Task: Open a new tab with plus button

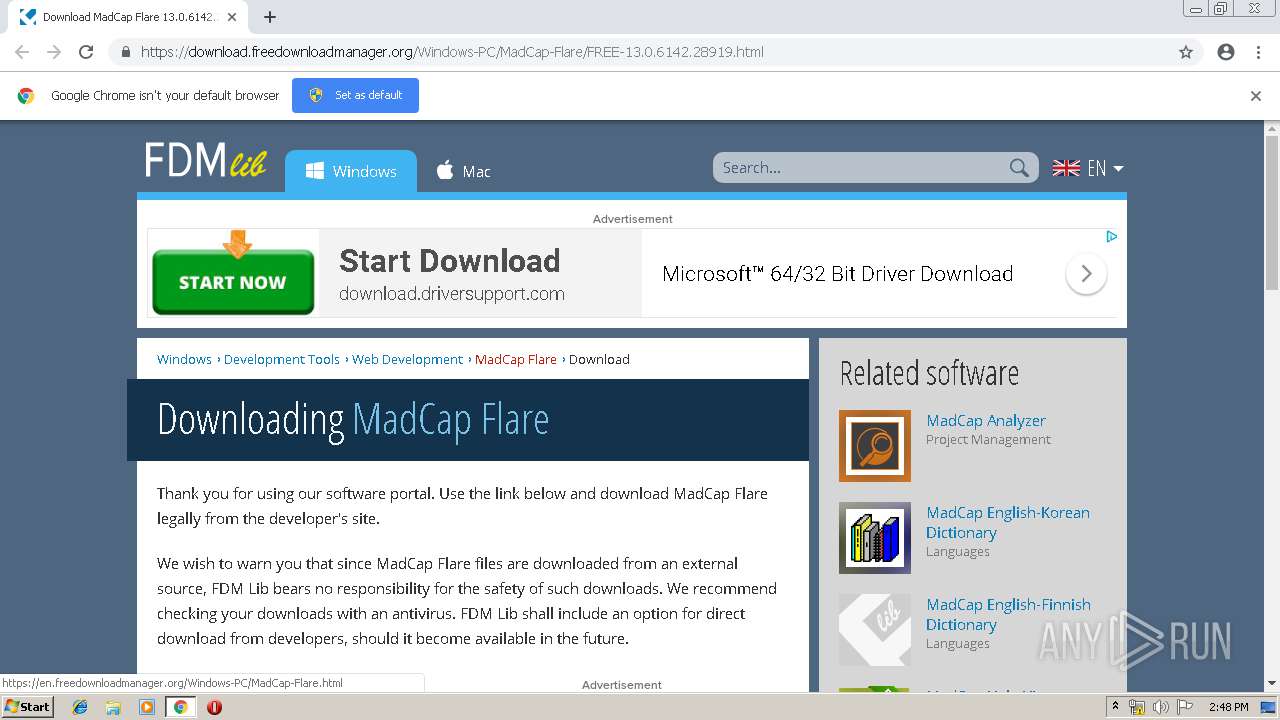Action: click(270, 17)
